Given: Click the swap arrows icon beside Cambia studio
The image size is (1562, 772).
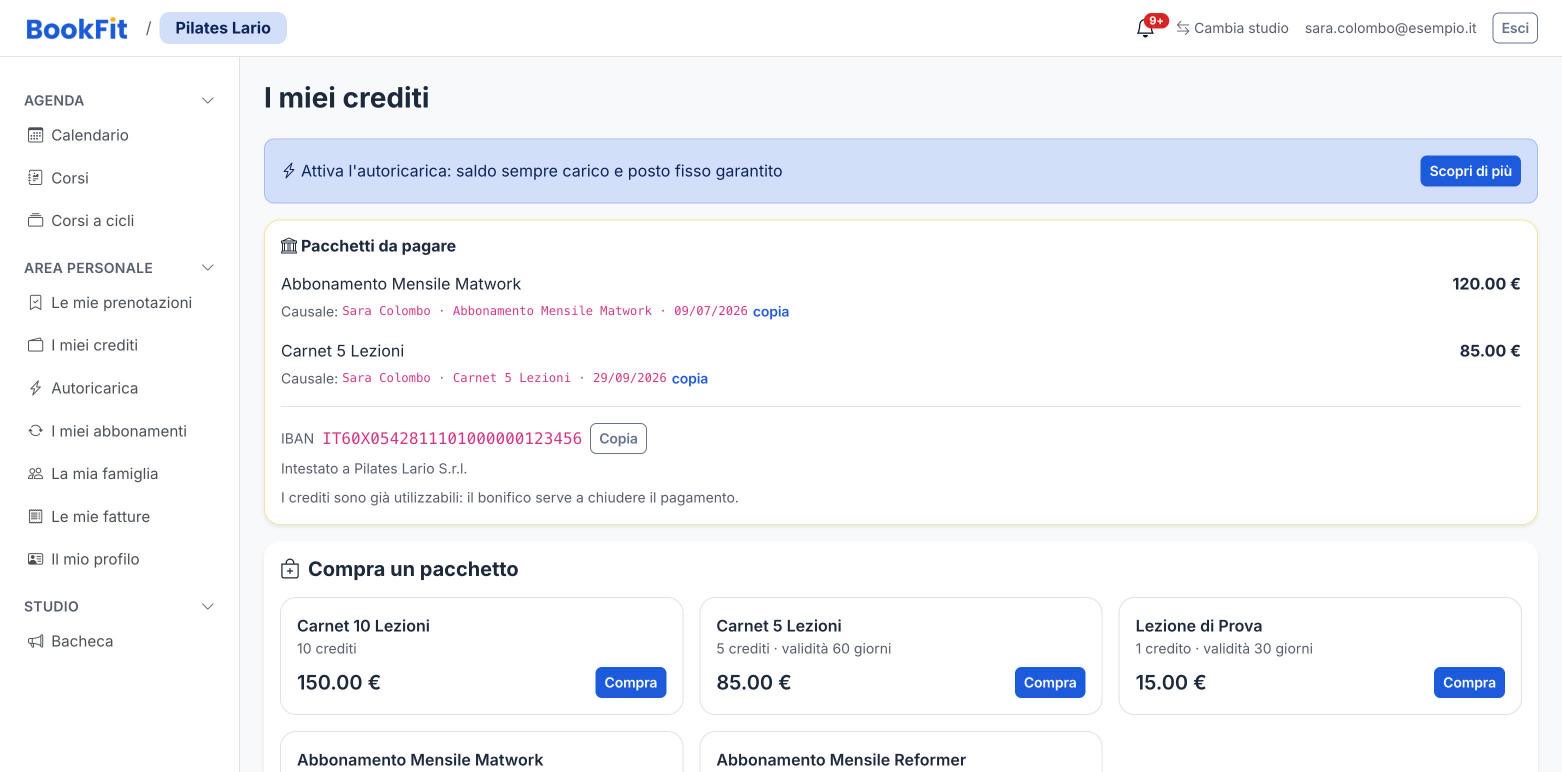Looking at the screenshot, I should (x=1183, y=28).
